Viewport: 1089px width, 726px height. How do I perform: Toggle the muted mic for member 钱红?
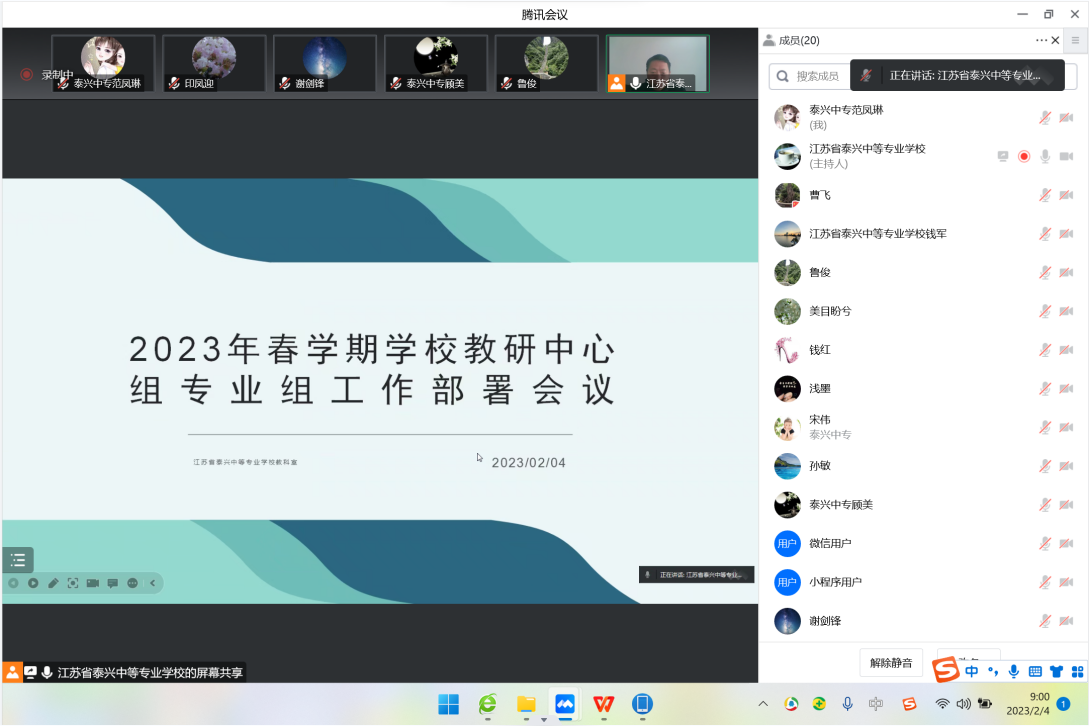[1045, 350]
